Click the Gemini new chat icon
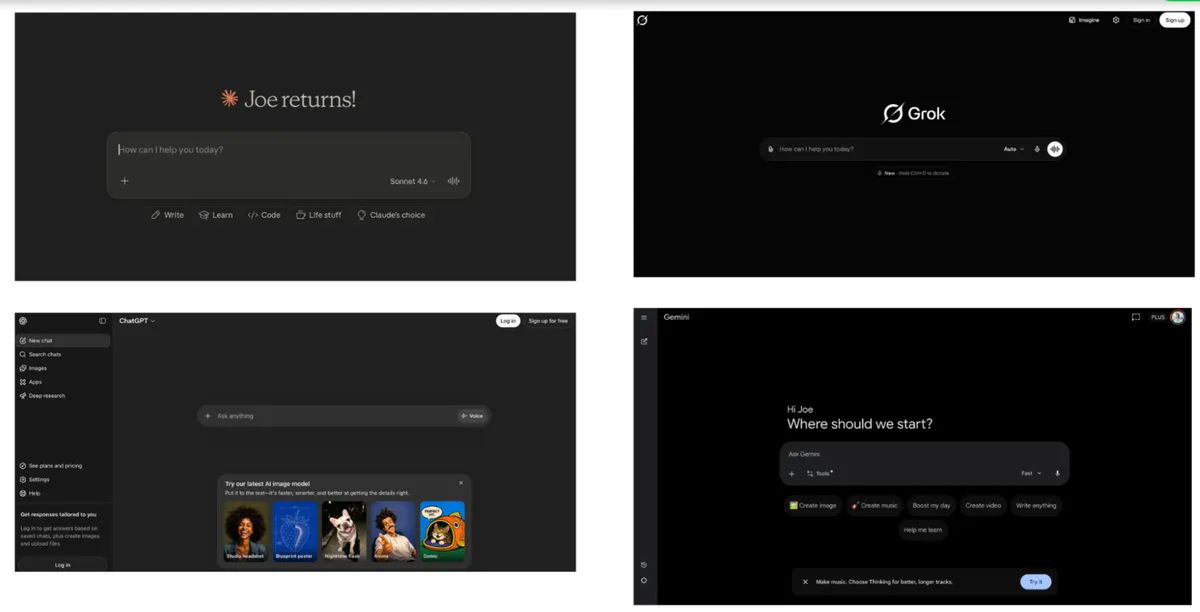Screen dimensions: 1200x612 [x=644, y=341]
